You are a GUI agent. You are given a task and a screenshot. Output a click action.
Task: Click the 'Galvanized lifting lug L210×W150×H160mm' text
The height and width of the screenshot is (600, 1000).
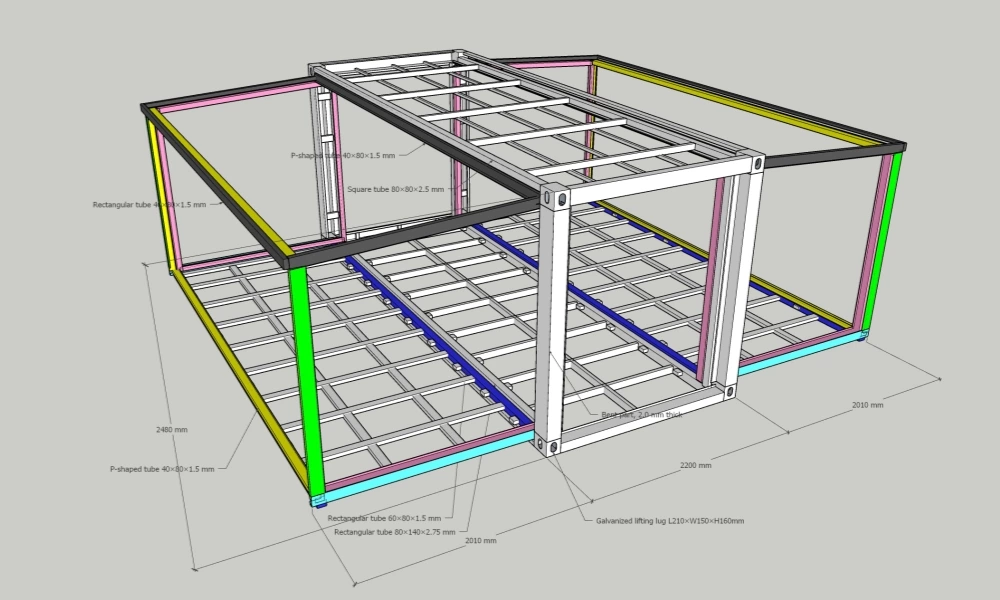pyautogui.click(x=672, y=521)
